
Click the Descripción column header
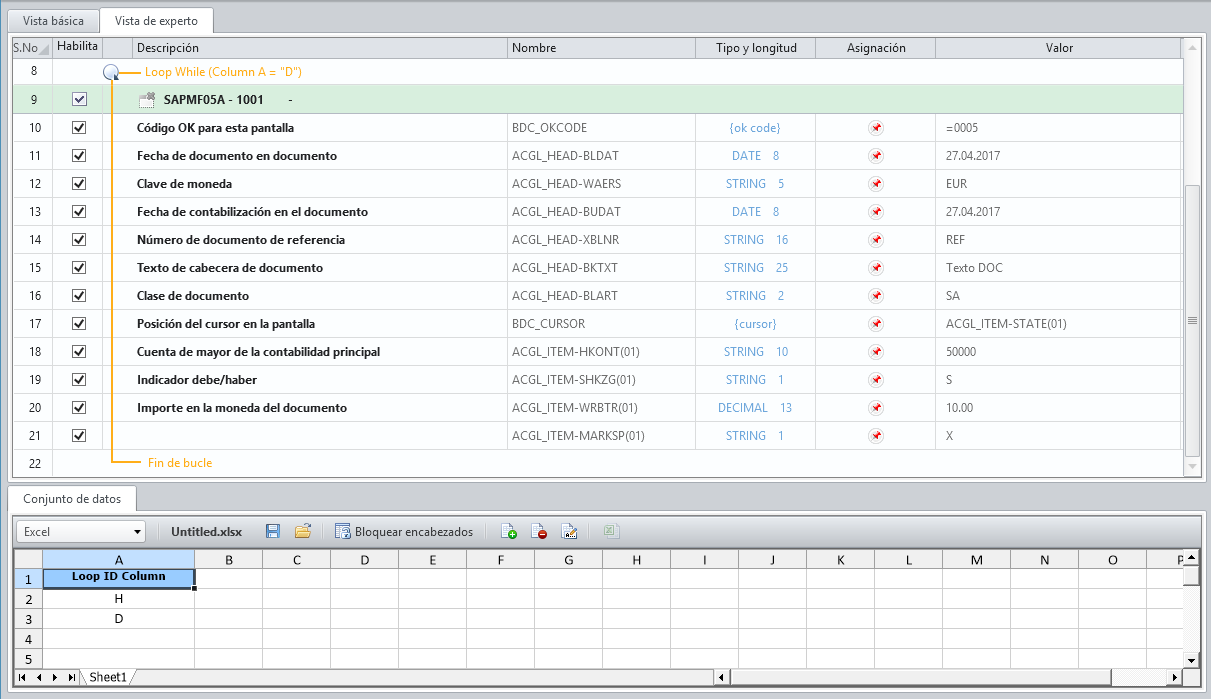pyautogui.click(x=320, y=48)
